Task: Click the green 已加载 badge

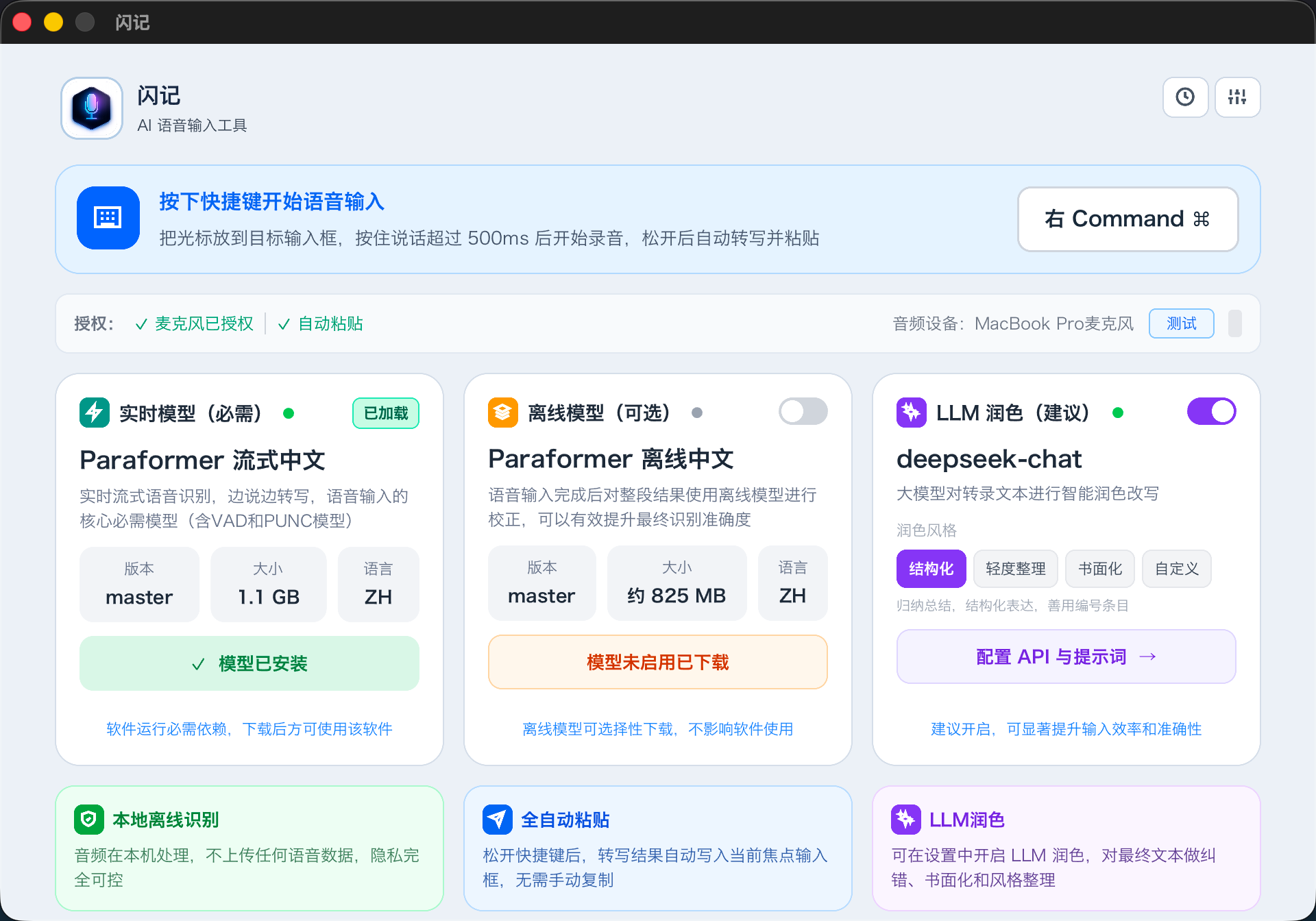Action: click(x=385, y=413)
